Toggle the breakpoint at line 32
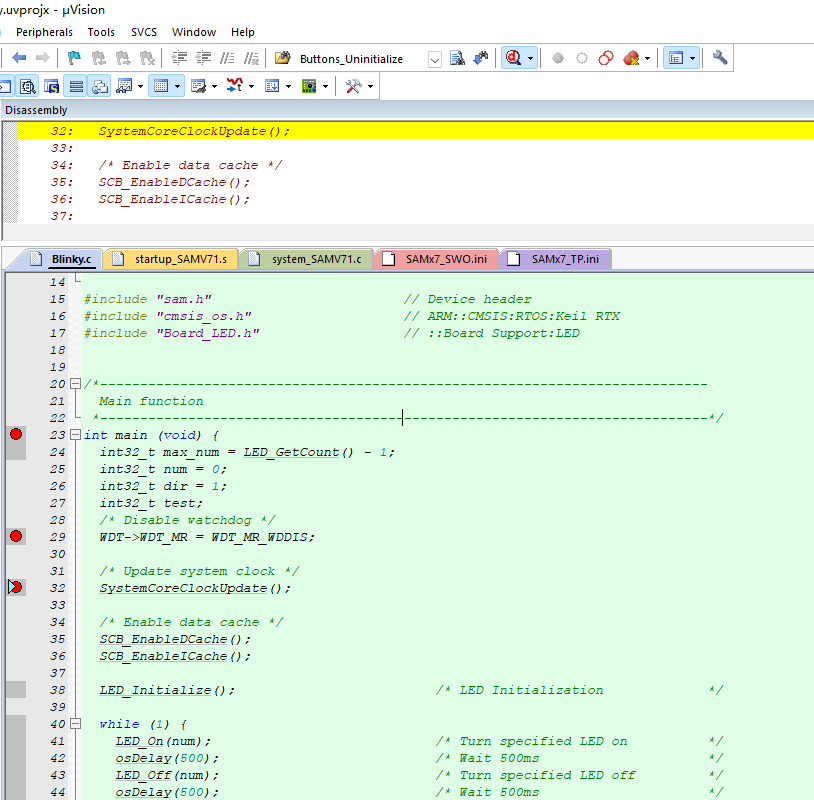Viewport: 814px width, 800px height. click(16, 587)
